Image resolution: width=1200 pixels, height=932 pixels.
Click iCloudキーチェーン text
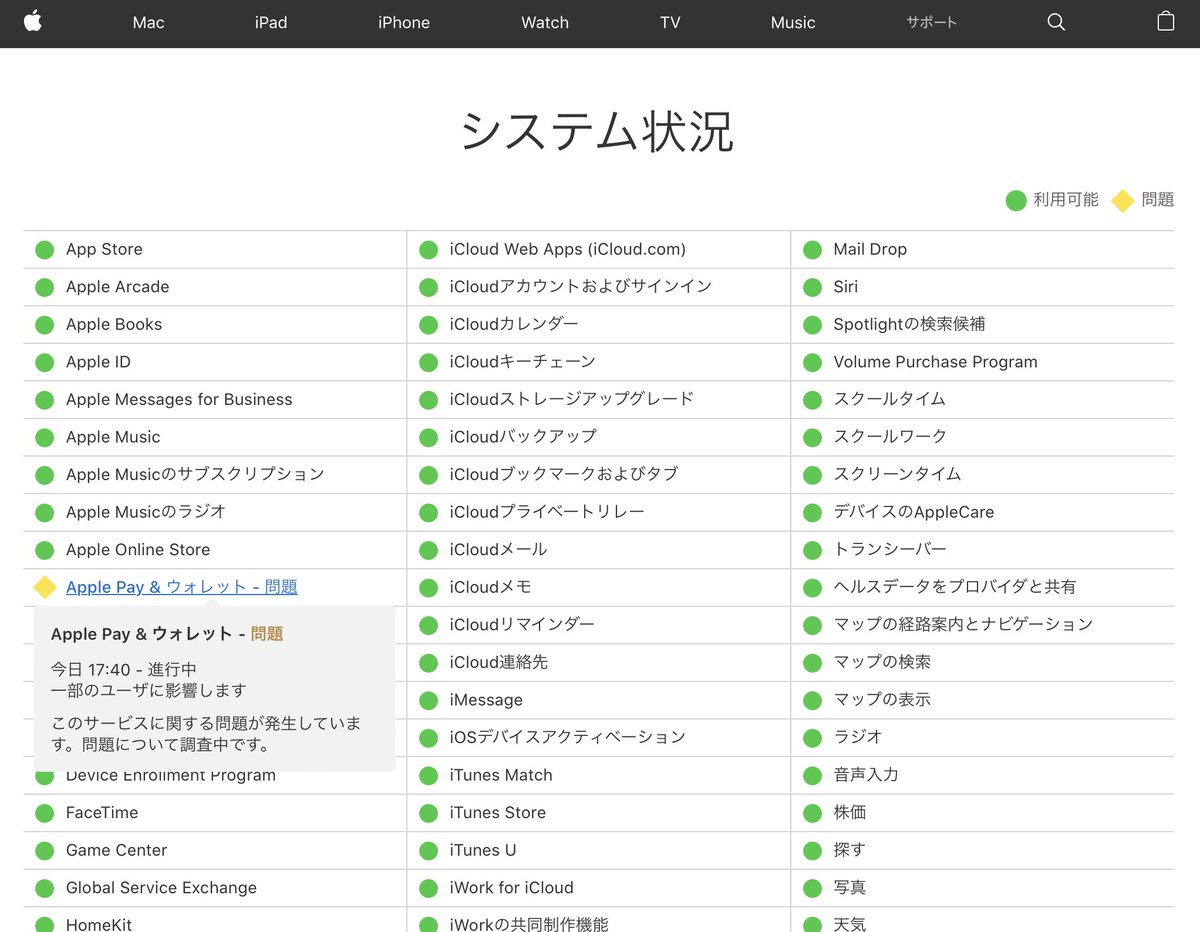coord(523,362)
